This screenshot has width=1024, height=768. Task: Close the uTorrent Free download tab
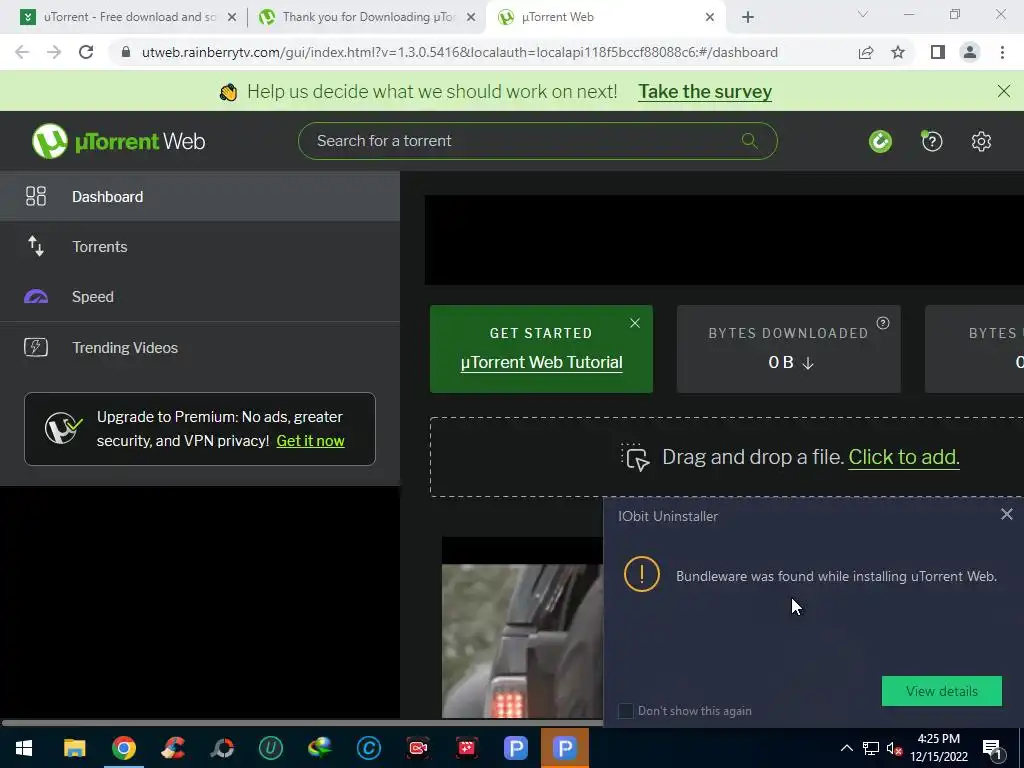232,18
